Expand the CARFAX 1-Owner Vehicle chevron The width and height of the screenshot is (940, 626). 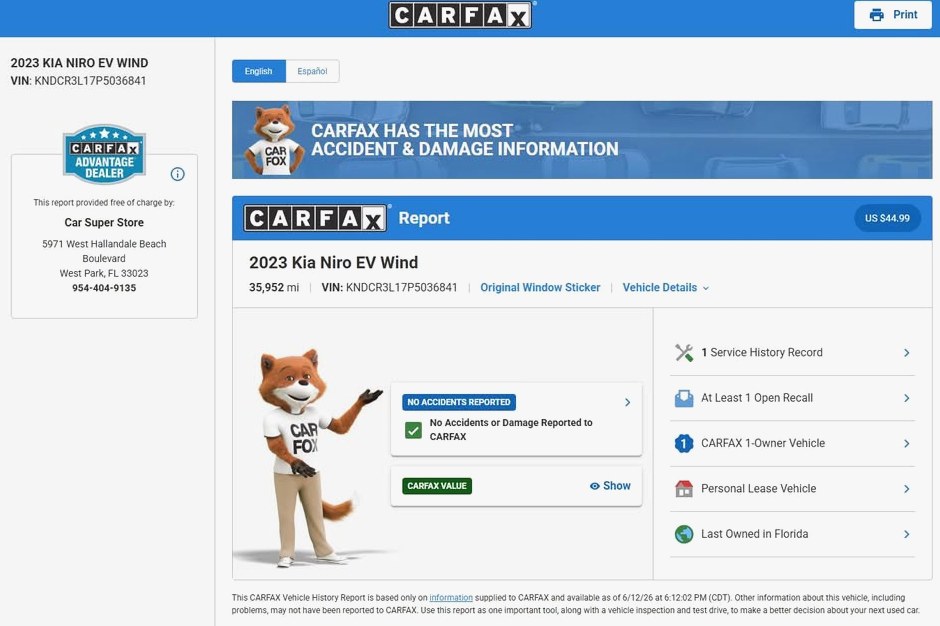(906, 443)
